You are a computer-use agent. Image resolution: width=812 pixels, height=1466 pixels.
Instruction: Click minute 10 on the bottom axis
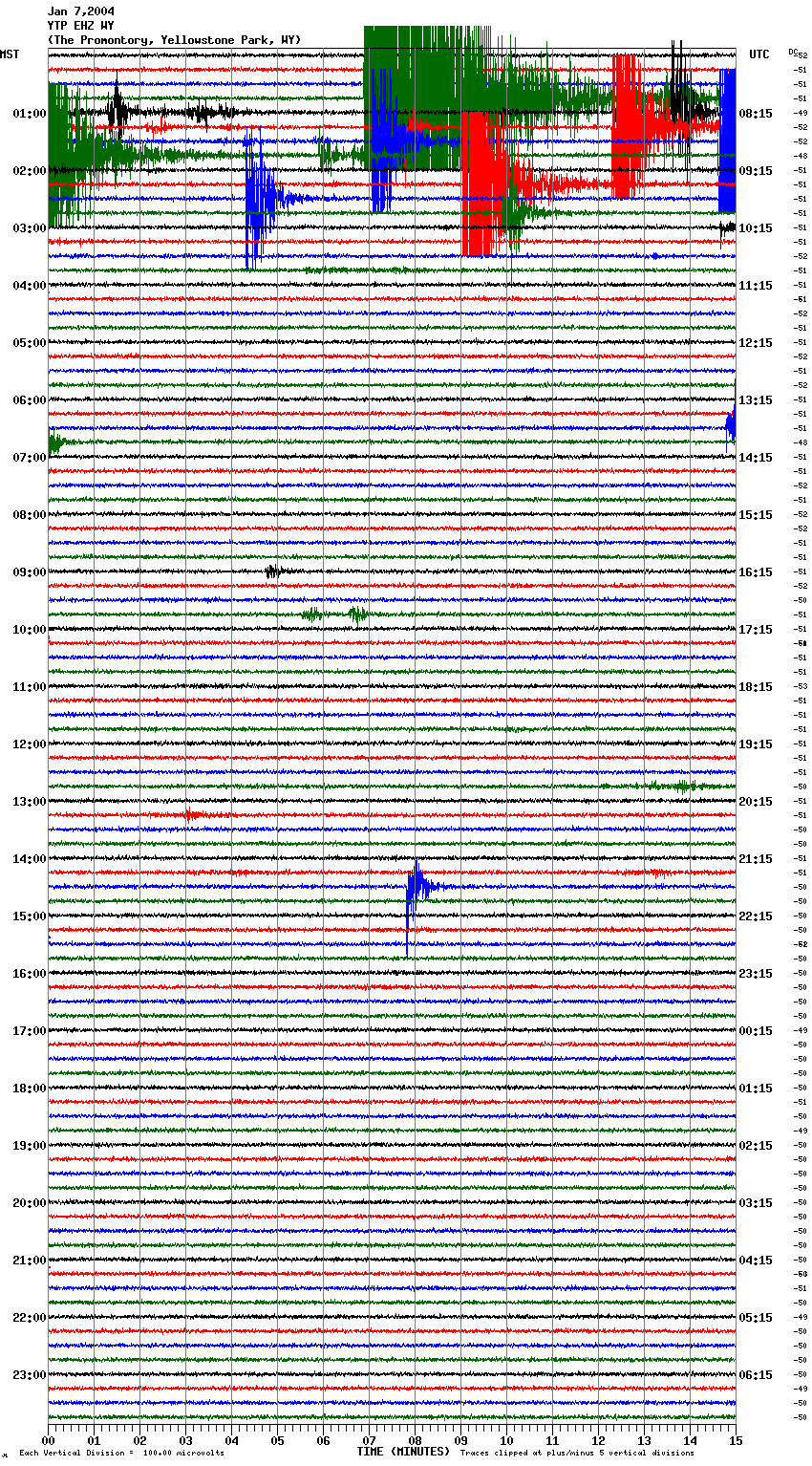pos(506,1440)
